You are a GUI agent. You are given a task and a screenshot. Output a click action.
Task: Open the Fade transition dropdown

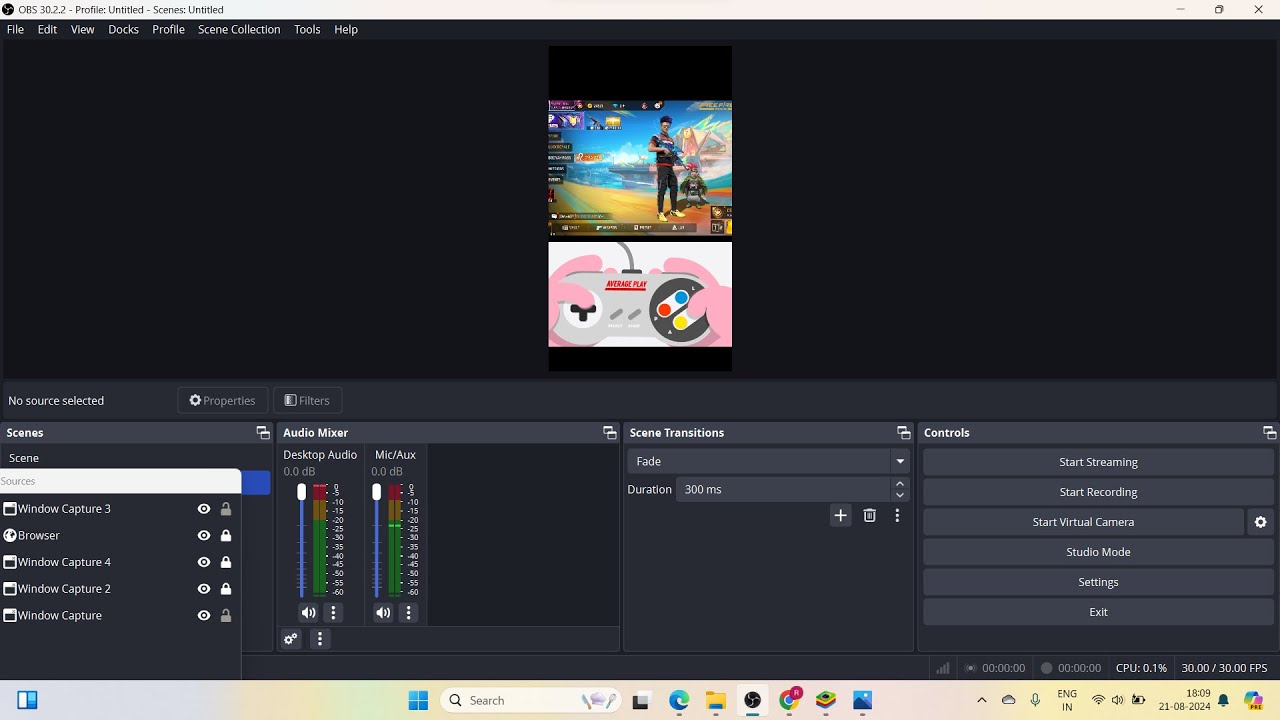point(768,462)
